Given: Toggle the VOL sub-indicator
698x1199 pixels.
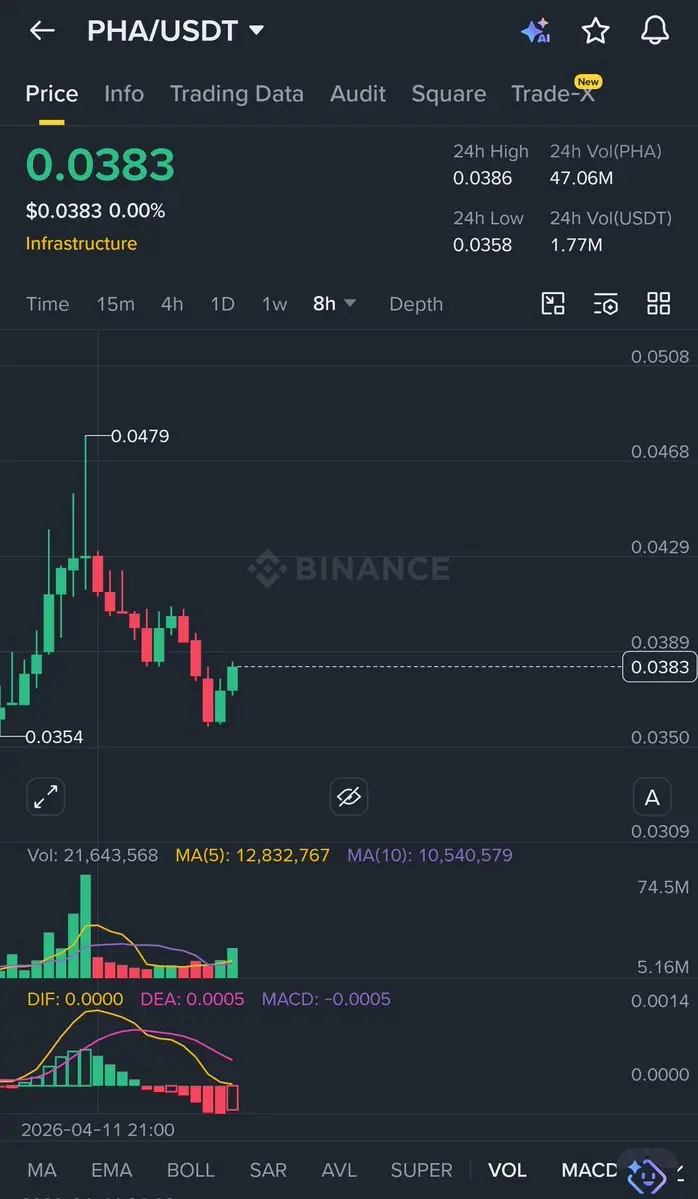Looking at the screenshot, I should point(508,1171).
